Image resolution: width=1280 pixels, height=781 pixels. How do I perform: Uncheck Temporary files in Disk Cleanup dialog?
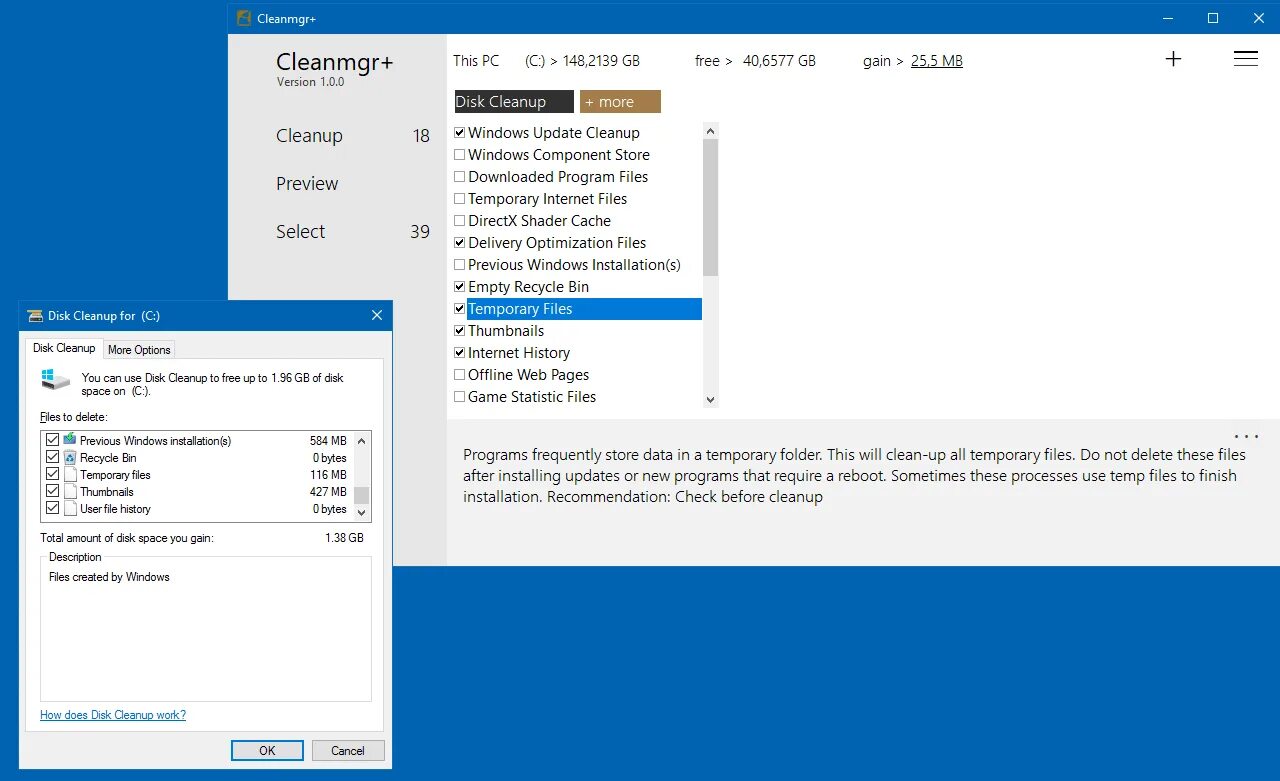(x=53, y=474)
